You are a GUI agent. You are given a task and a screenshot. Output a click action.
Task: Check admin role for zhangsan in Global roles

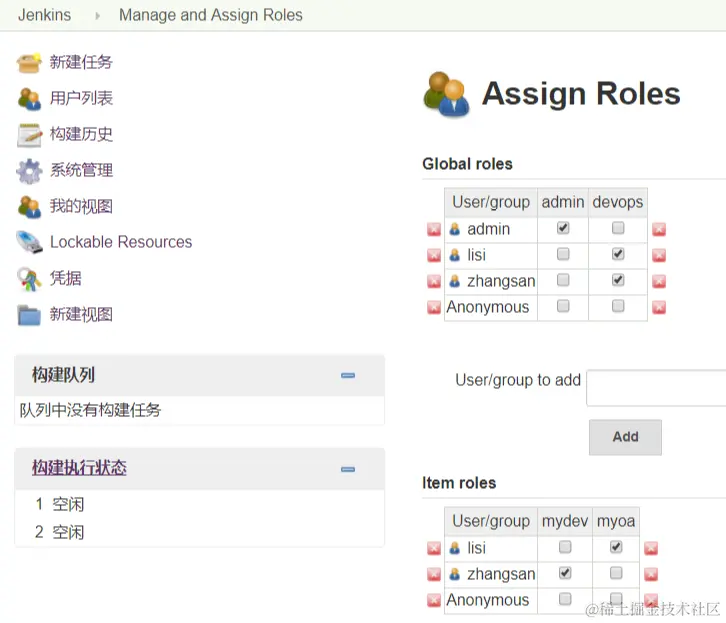click(563, 280)
